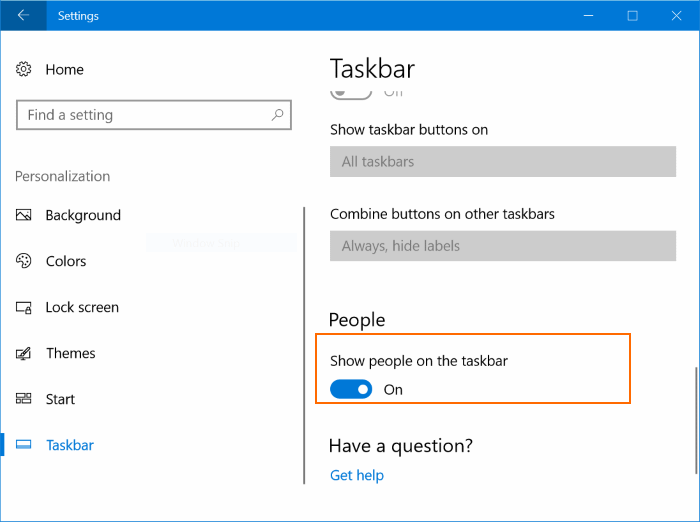Click the Lock screen icon
The image size is (700, 522).
24,307
